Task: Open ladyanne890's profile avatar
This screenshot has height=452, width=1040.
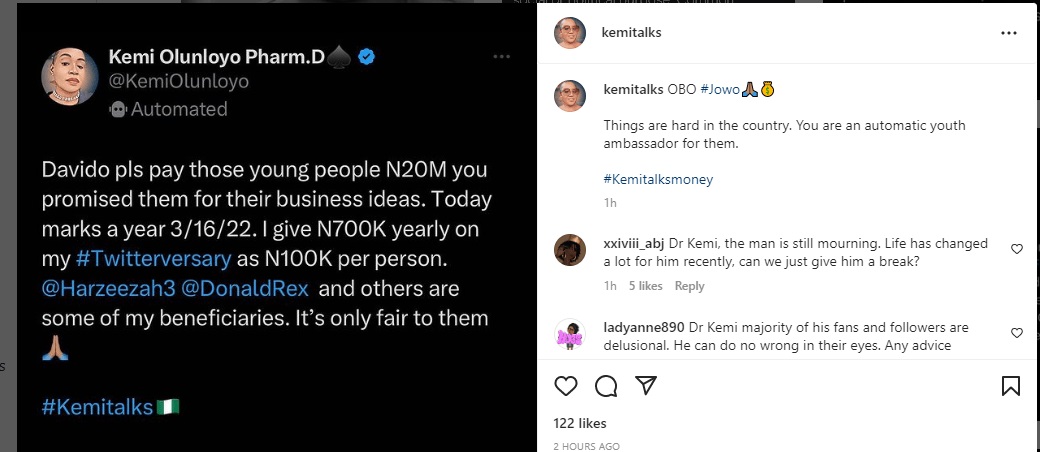Action: point(569,336)
